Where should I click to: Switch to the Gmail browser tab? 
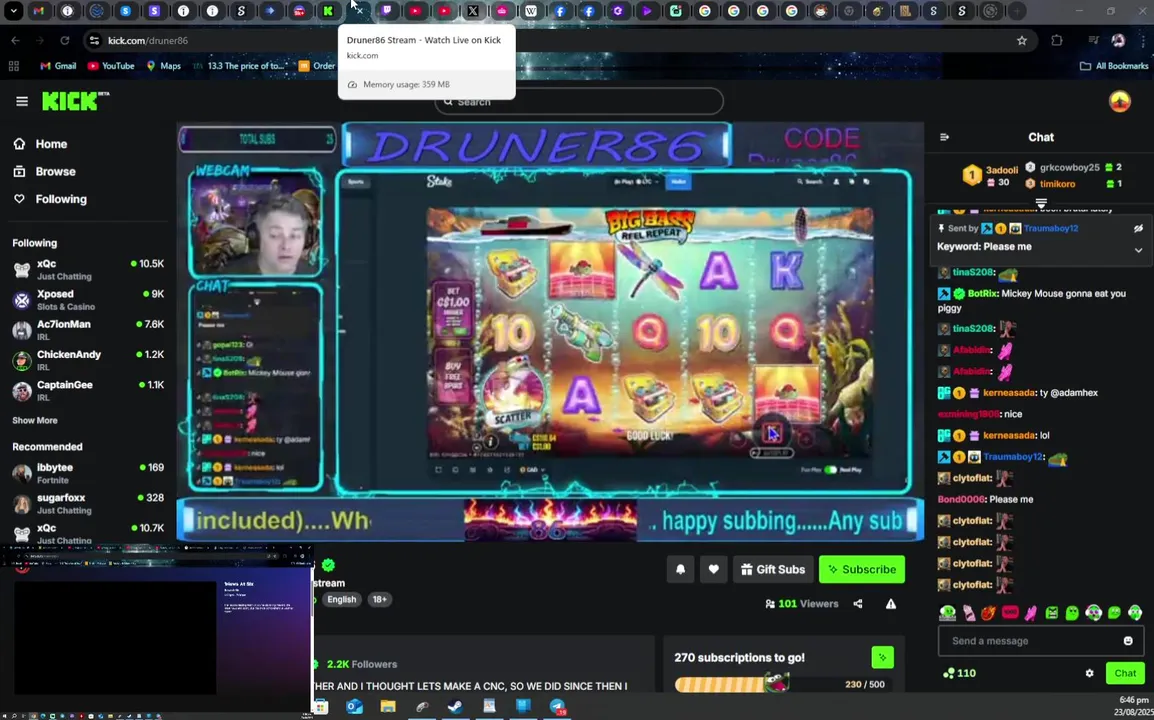(x=39, y=11)
